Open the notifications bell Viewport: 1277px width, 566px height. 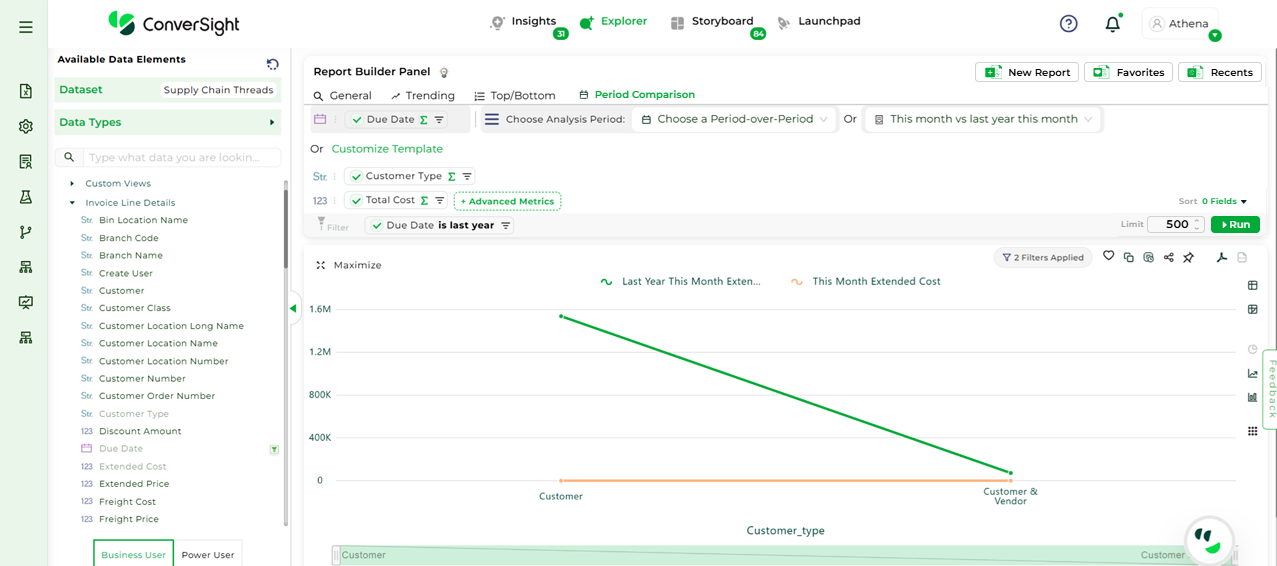(x=1112, y=24)
